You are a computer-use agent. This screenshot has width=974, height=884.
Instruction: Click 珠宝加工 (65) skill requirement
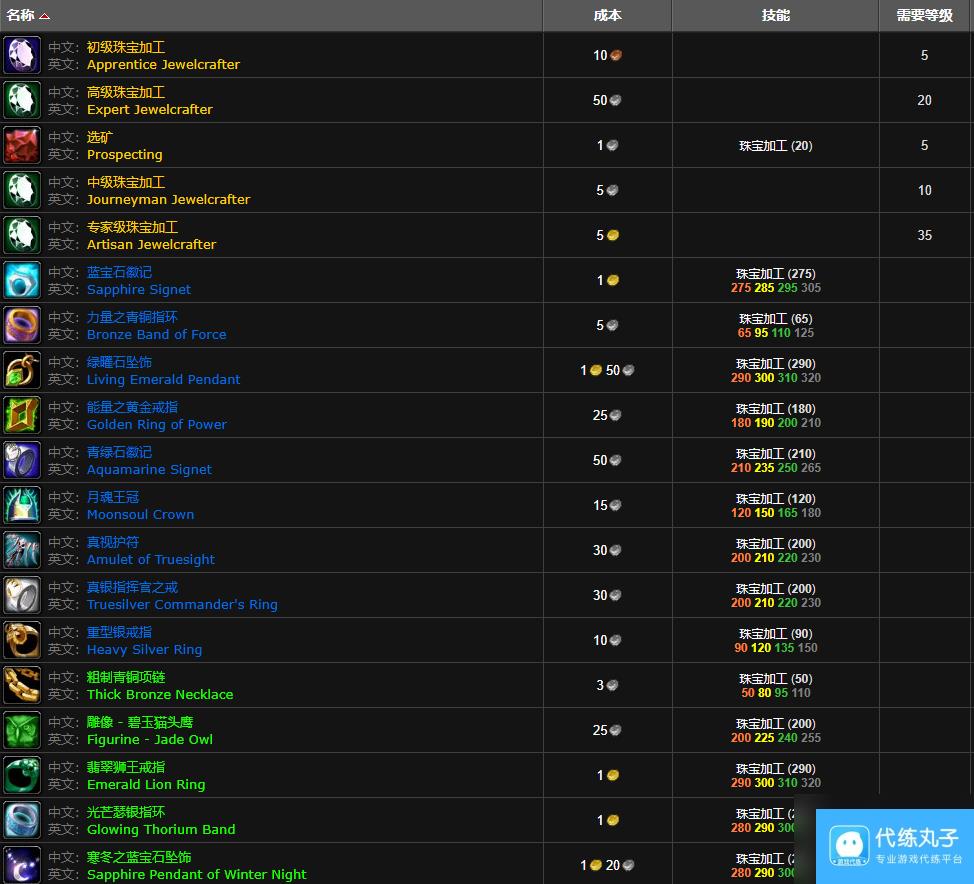(x=775, y=319)
